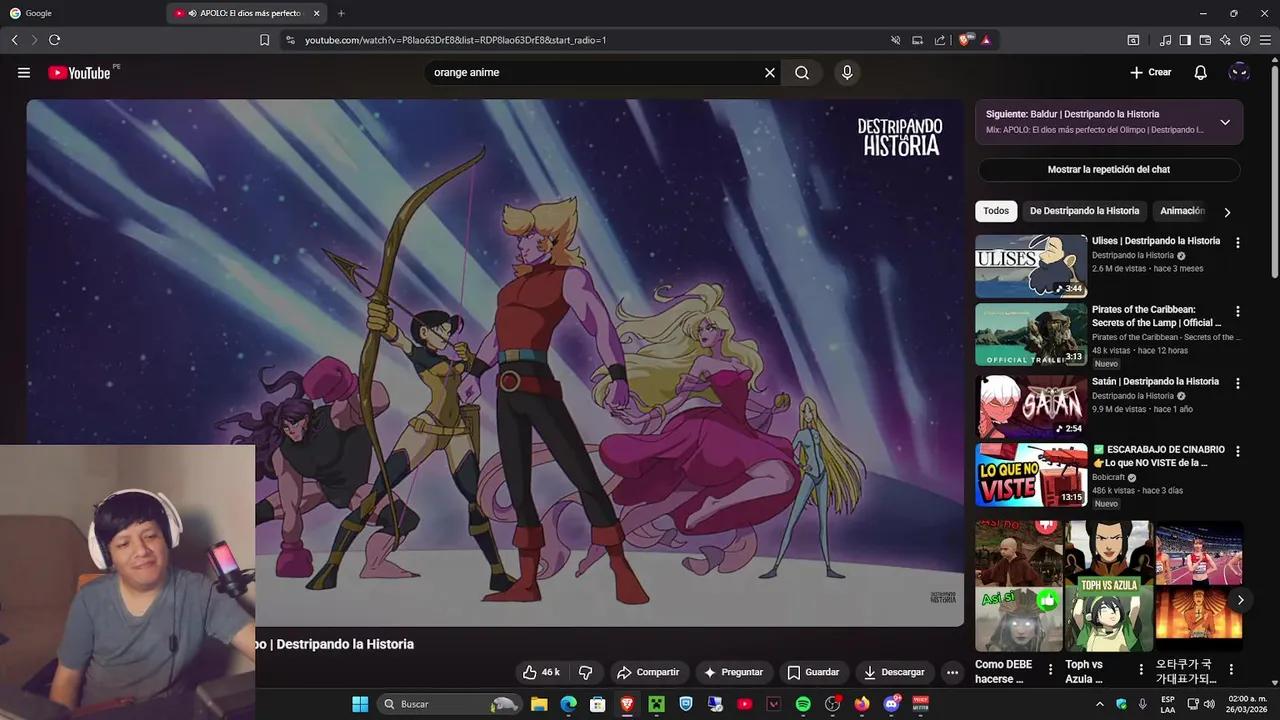Run search with the magnifier button
Screen dimensions: 1280x720
click(x=802, y=72)
